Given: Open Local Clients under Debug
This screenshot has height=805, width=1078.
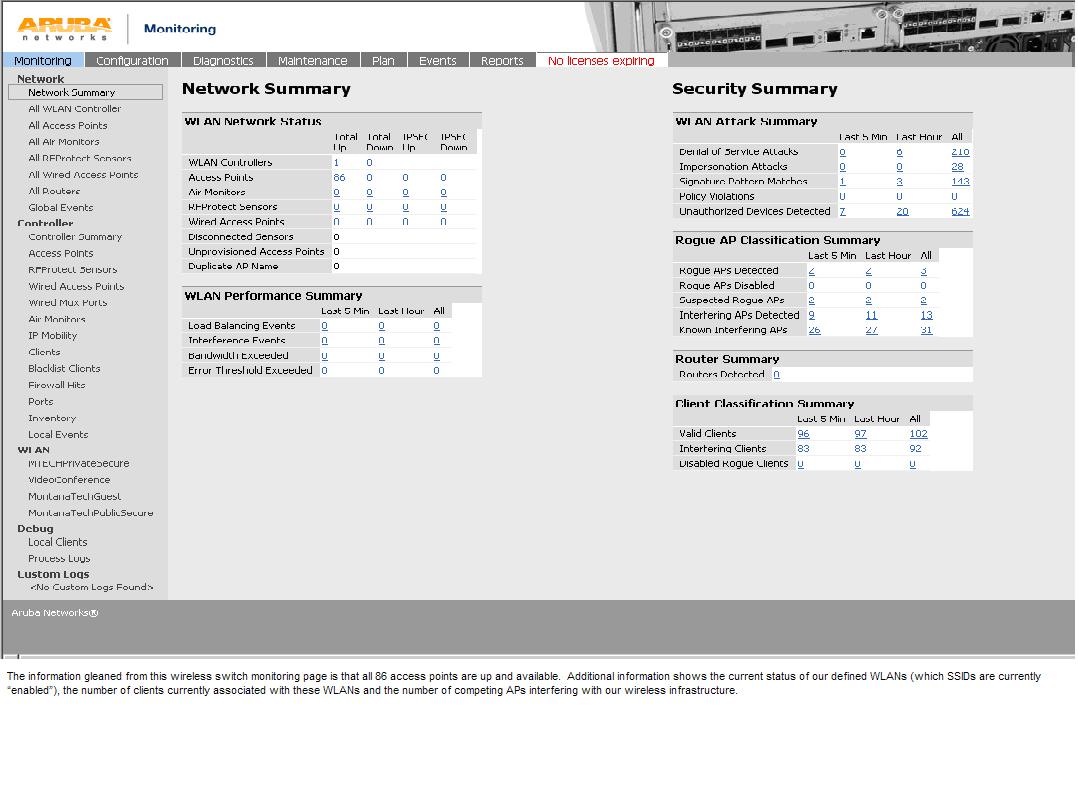Looking at the screenshot, I should click(x=58, y=542).
